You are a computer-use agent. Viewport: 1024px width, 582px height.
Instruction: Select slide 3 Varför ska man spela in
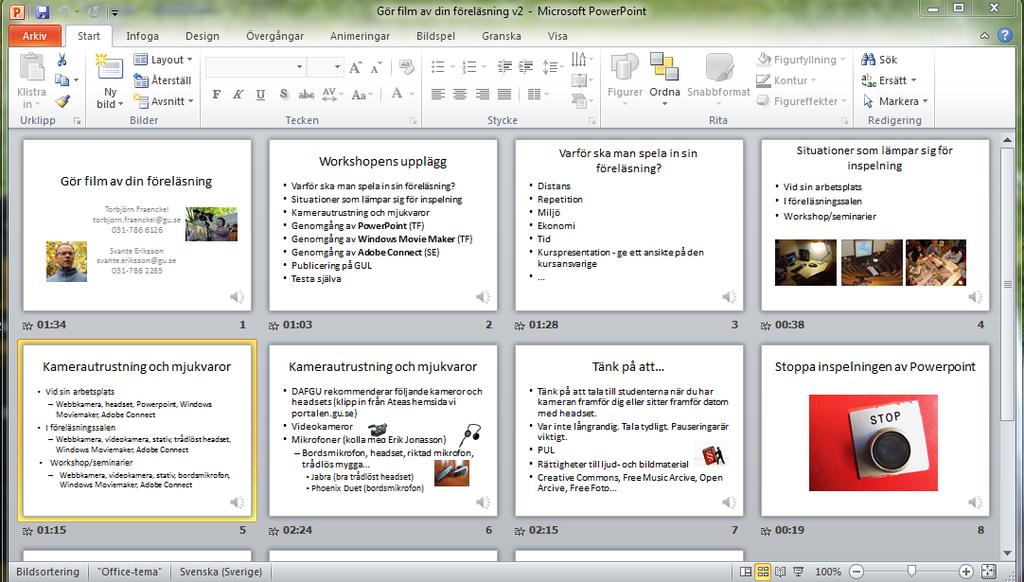(x=629, y=225)
